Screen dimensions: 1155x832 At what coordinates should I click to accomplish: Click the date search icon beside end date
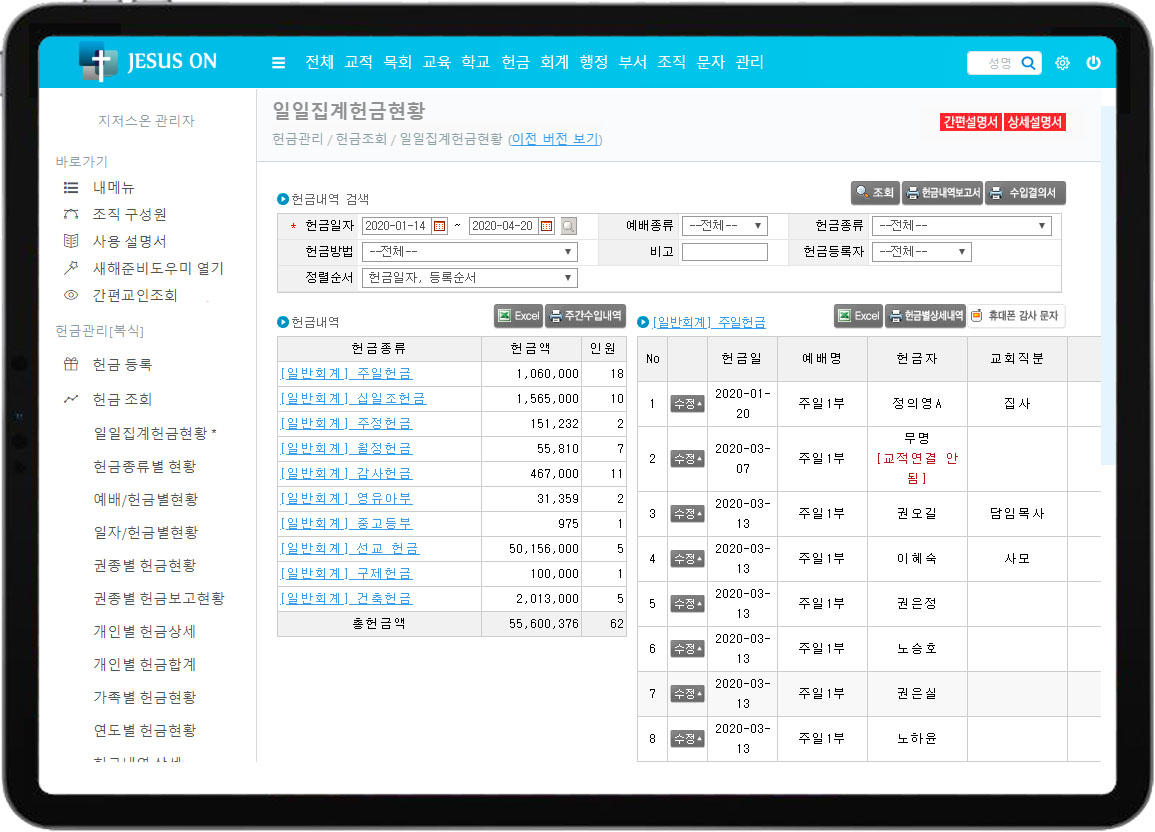(568, 226)
